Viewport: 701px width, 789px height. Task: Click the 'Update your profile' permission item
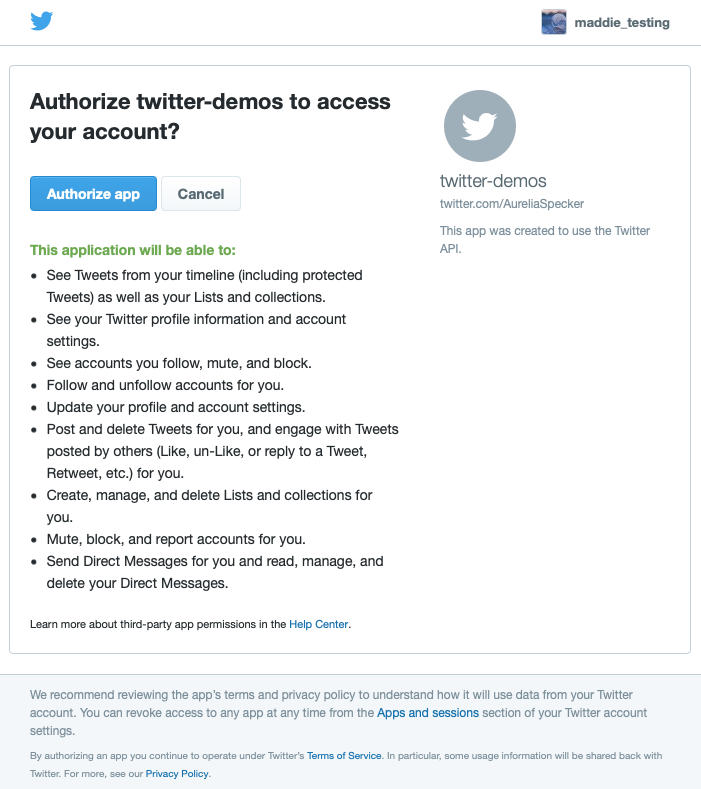175,407
